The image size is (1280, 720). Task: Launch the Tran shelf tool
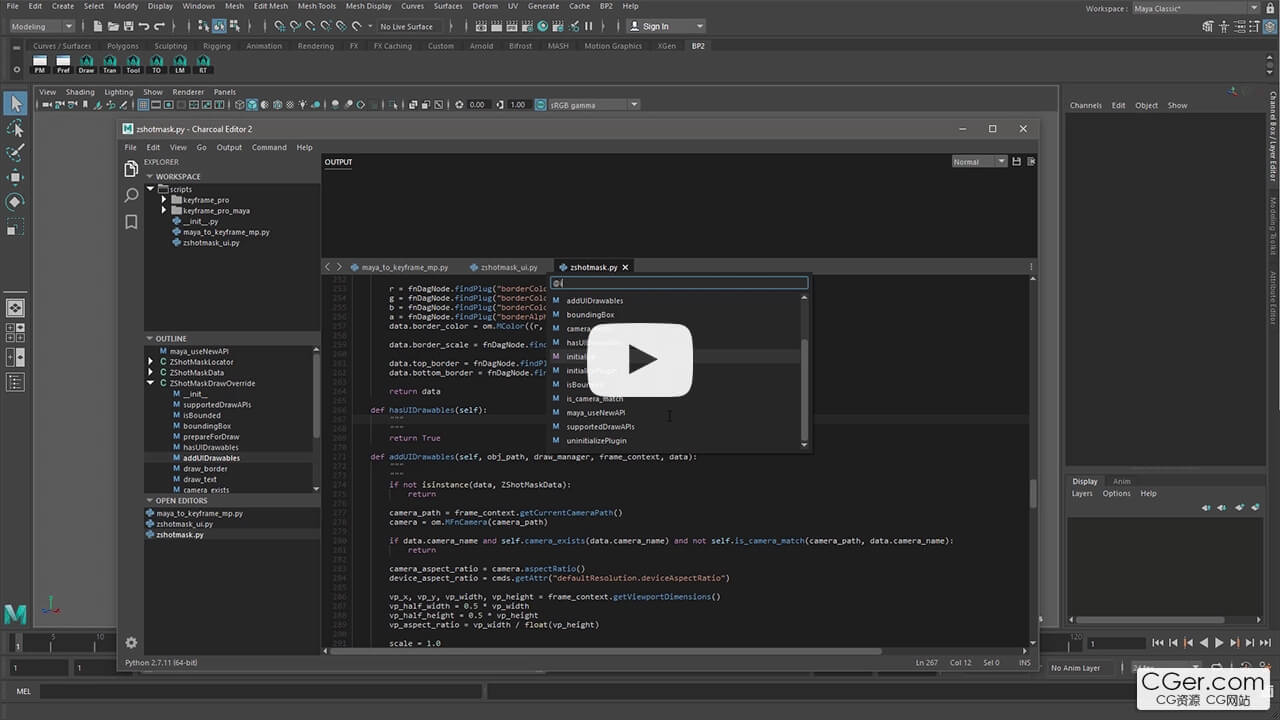click(x=110, y=65)
